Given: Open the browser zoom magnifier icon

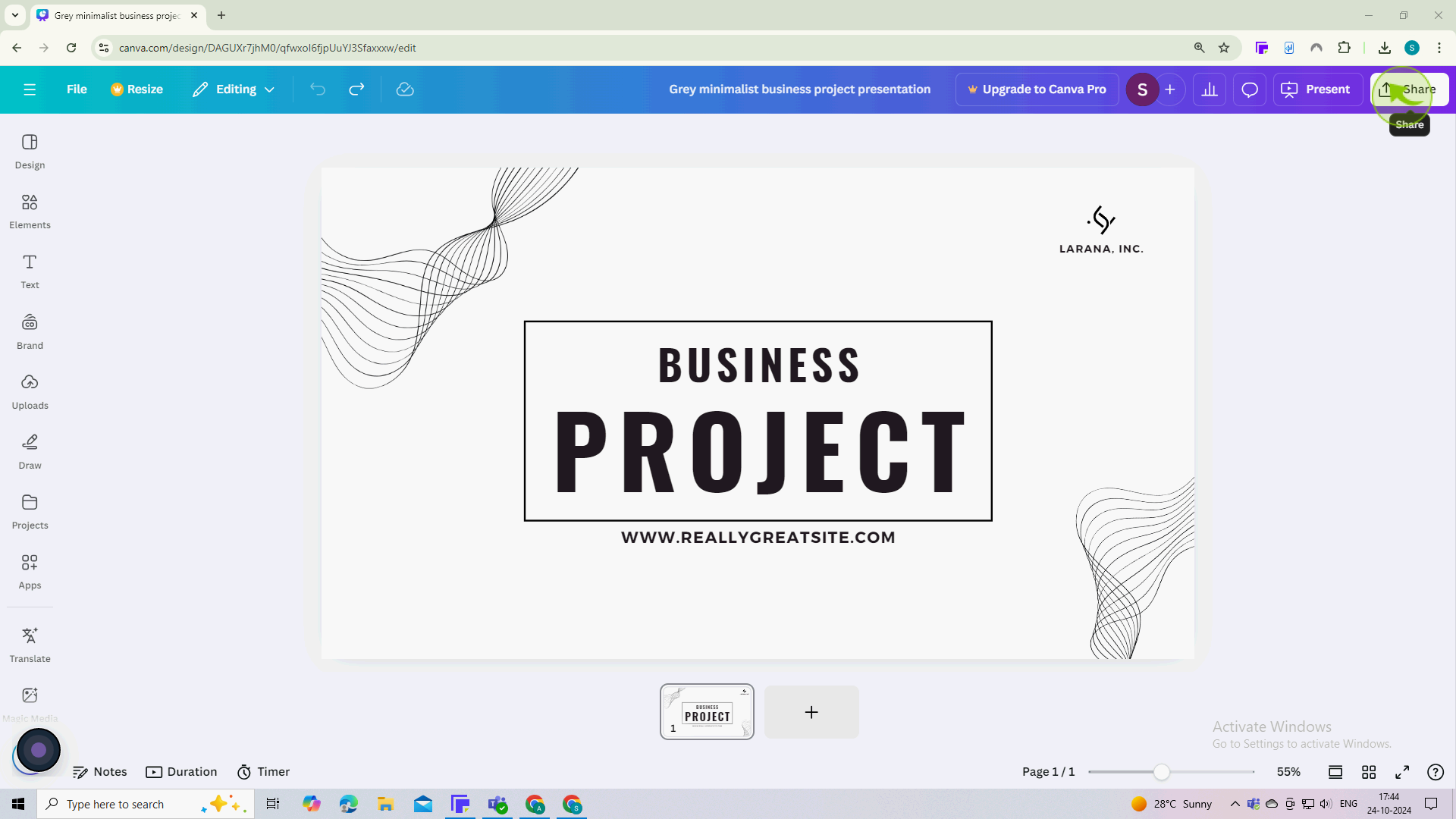Looking at the screenshot, I should 1200,48.
